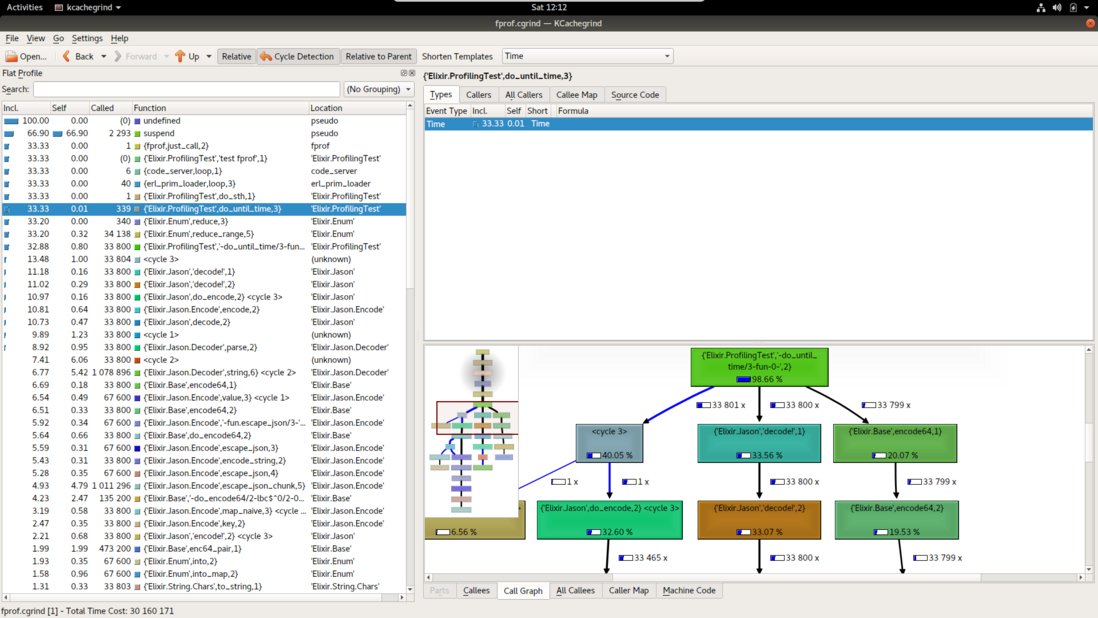This screenshot has height=618, width=1098.
Task: Click the call graph overview thumbnail
Action: 472,431
